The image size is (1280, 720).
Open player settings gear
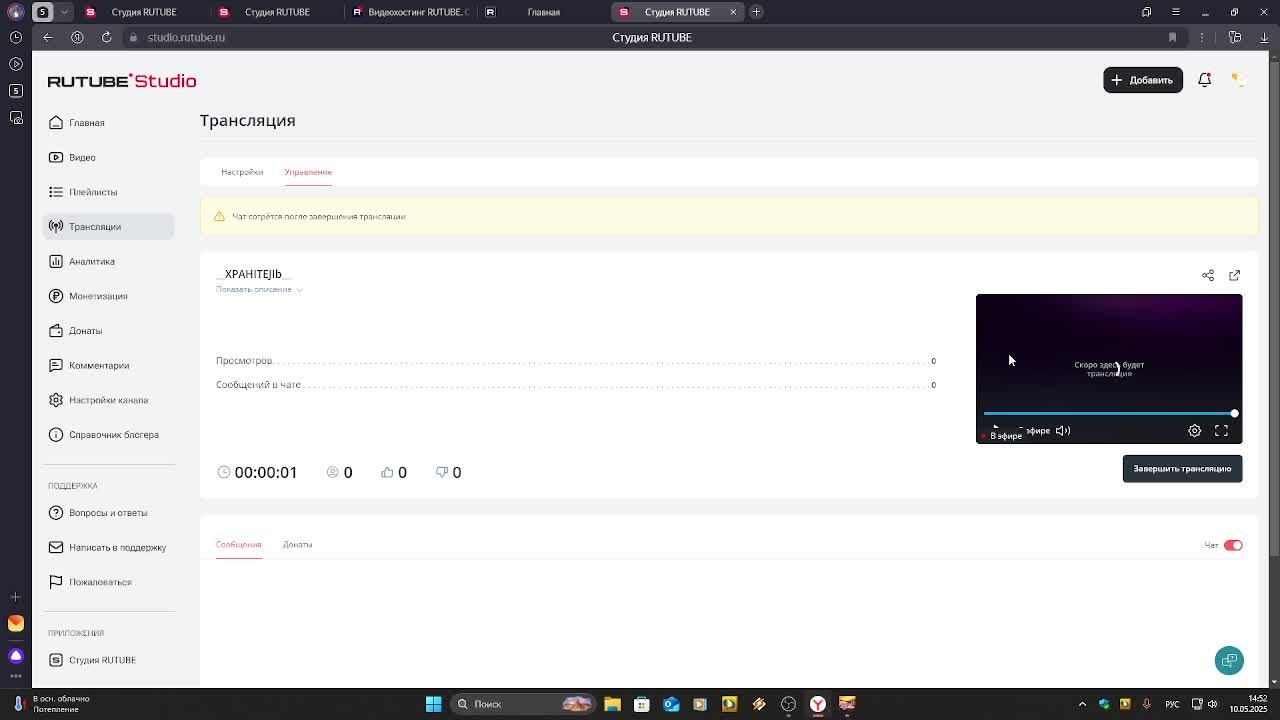point(1195,431)
